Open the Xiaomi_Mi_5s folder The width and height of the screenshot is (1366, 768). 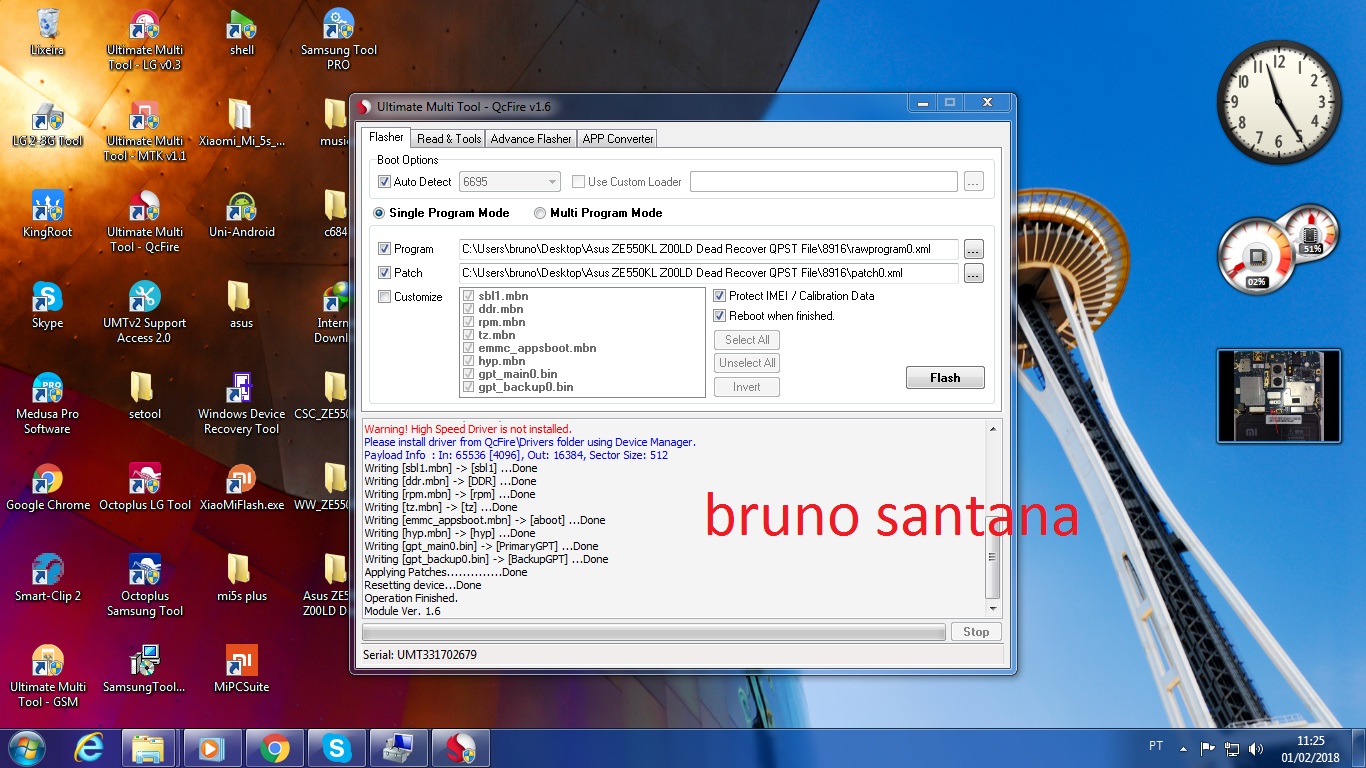pos(242,123)
